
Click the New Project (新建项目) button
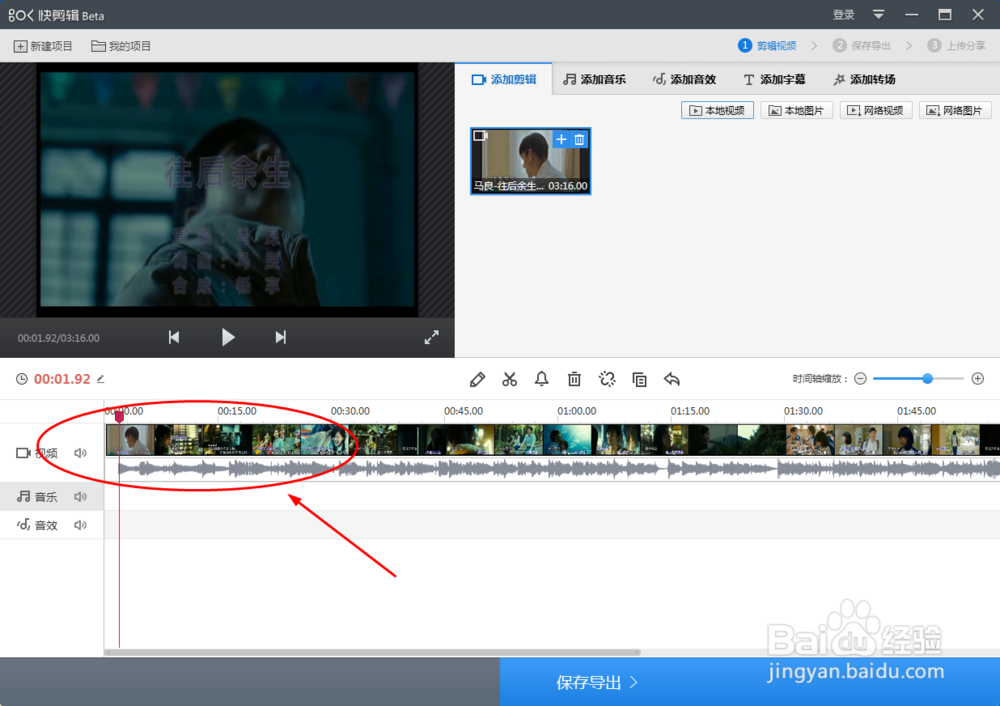coord(43,46)
